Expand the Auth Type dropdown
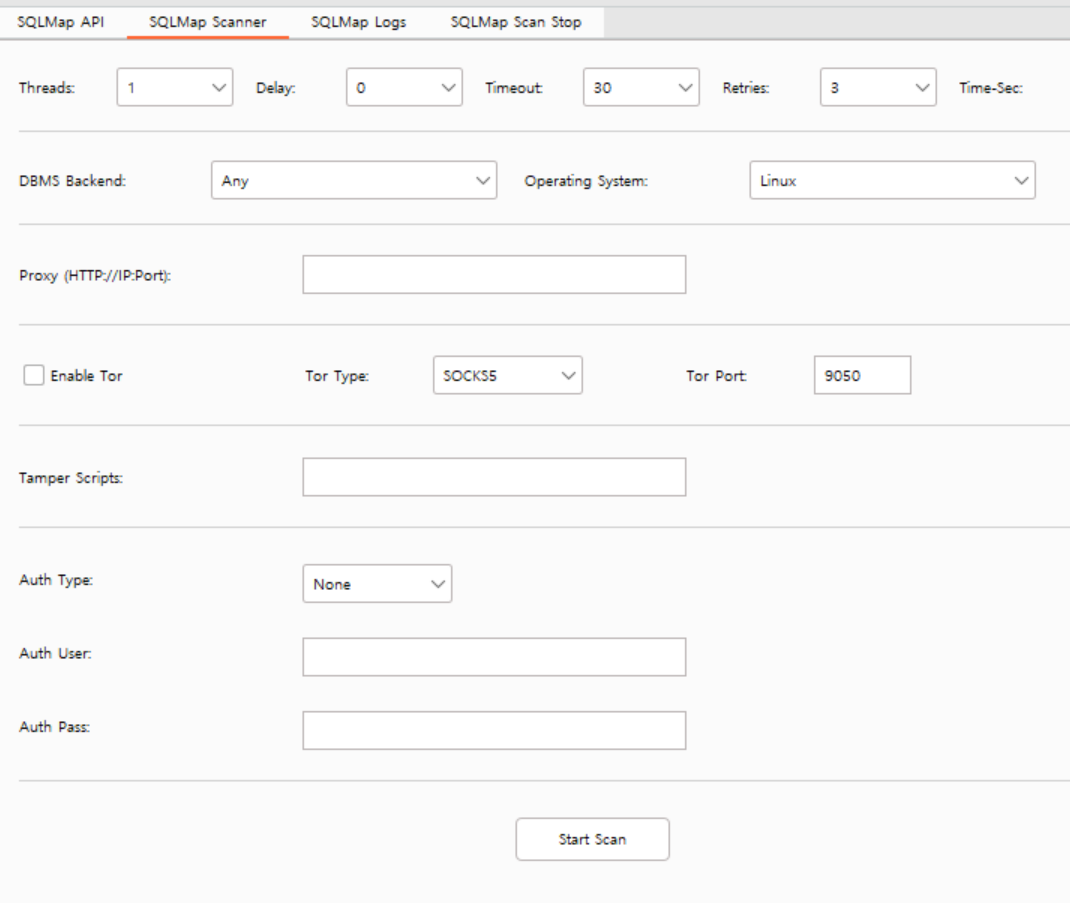The height and width of the screenshot is (903, 1070). [377, 584]
